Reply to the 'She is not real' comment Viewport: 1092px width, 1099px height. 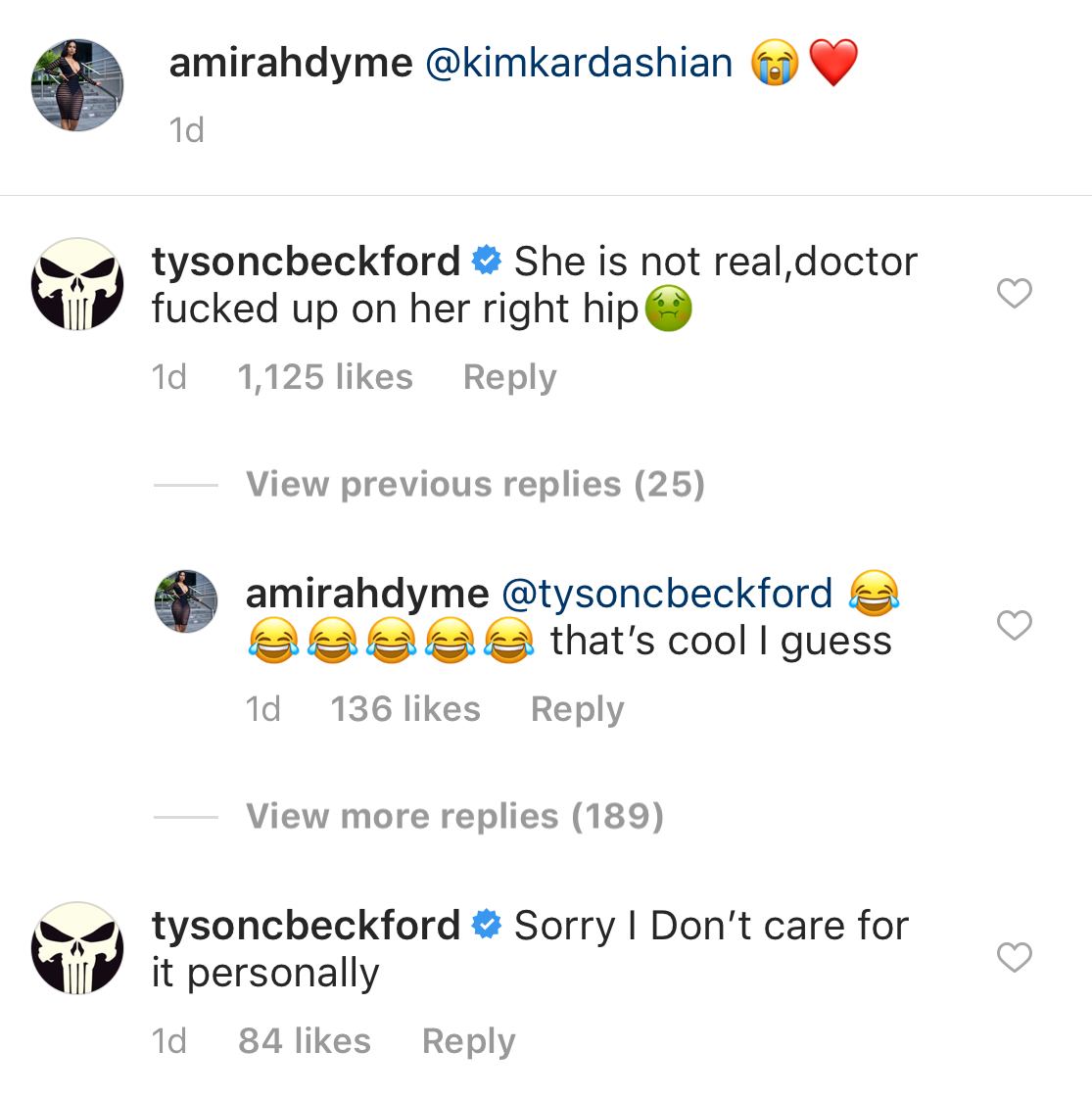509,377
